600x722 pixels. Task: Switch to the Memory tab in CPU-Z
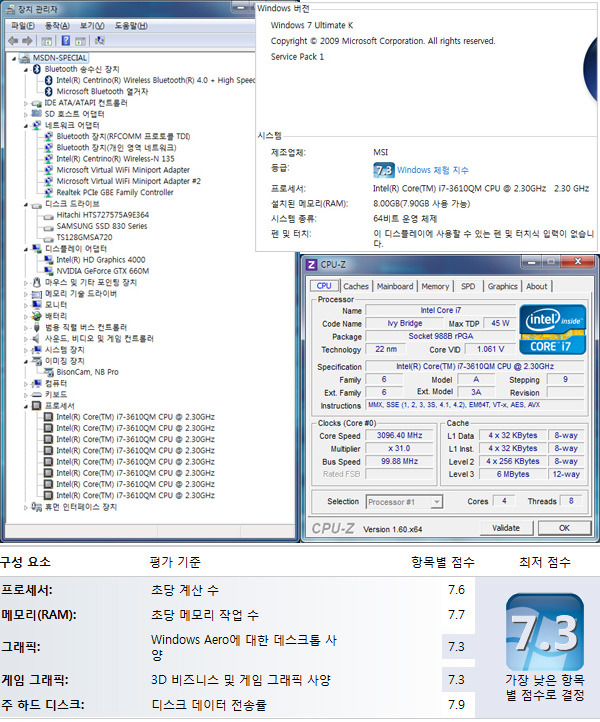(435, 286)
